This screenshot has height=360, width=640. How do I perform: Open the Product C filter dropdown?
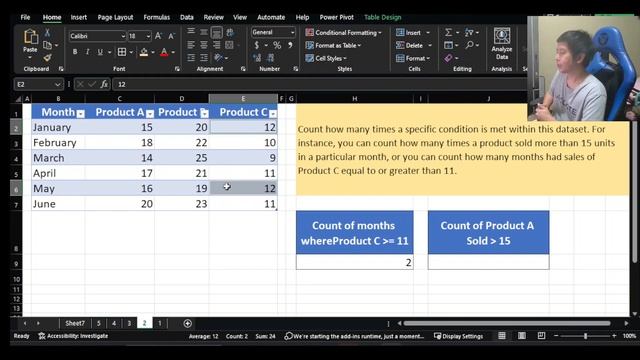(273, 114)
